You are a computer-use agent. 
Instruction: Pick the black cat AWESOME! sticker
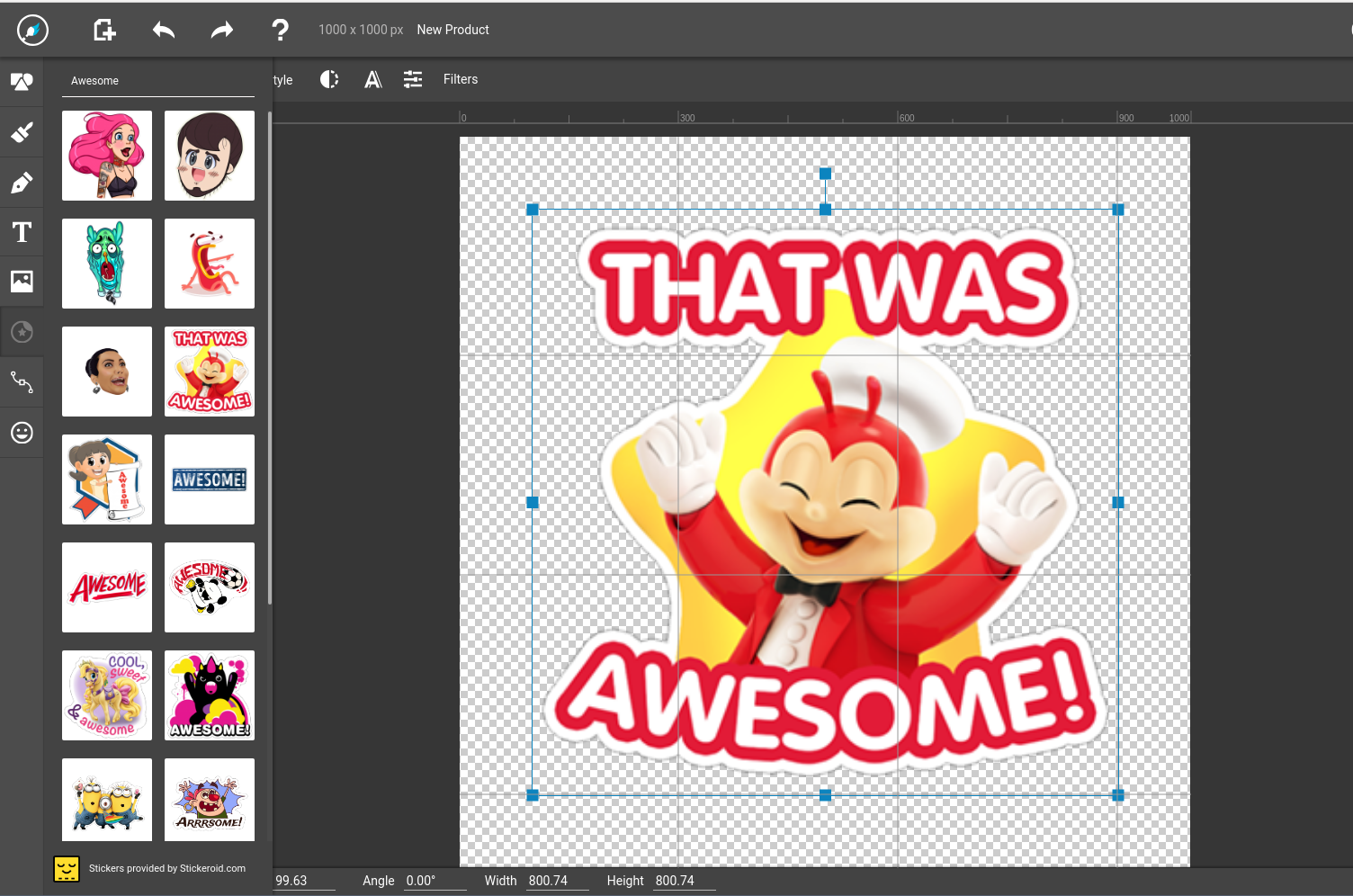pyautogui.click(x=210, y=695)
